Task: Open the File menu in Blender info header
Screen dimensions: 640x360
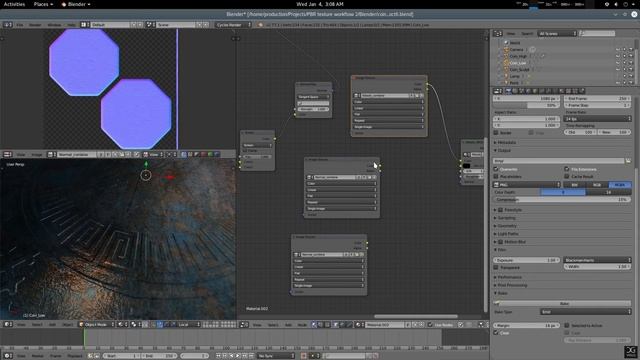Action: 20,25
